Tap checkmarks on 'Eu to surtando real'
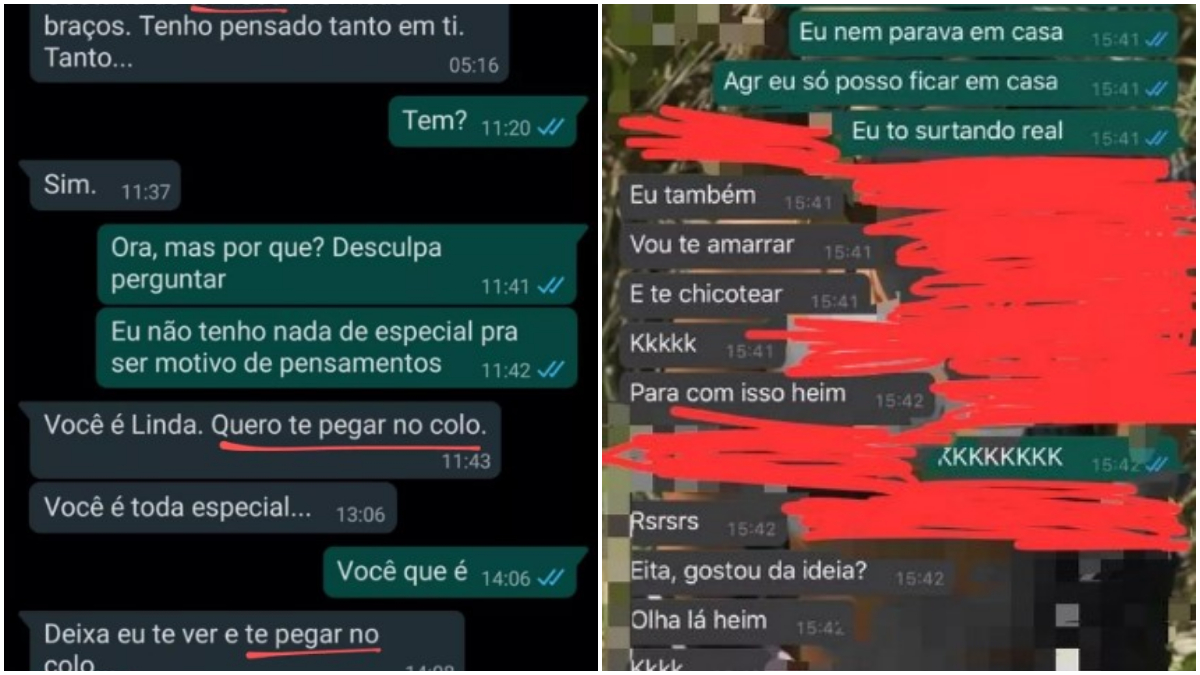Screen dimensions: 1200x675 click(x=1157, y=138)
